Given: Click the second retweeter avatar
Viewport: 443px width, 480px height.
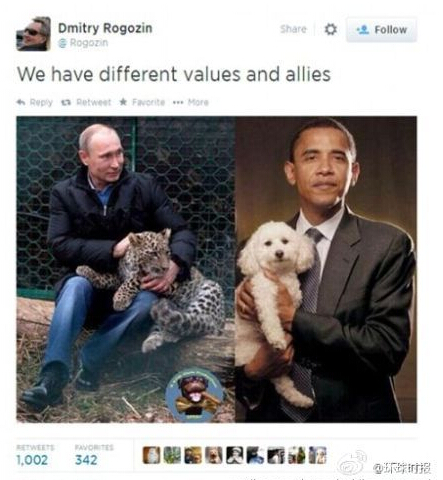Looking at the screenshot, I should pos(172,455).
